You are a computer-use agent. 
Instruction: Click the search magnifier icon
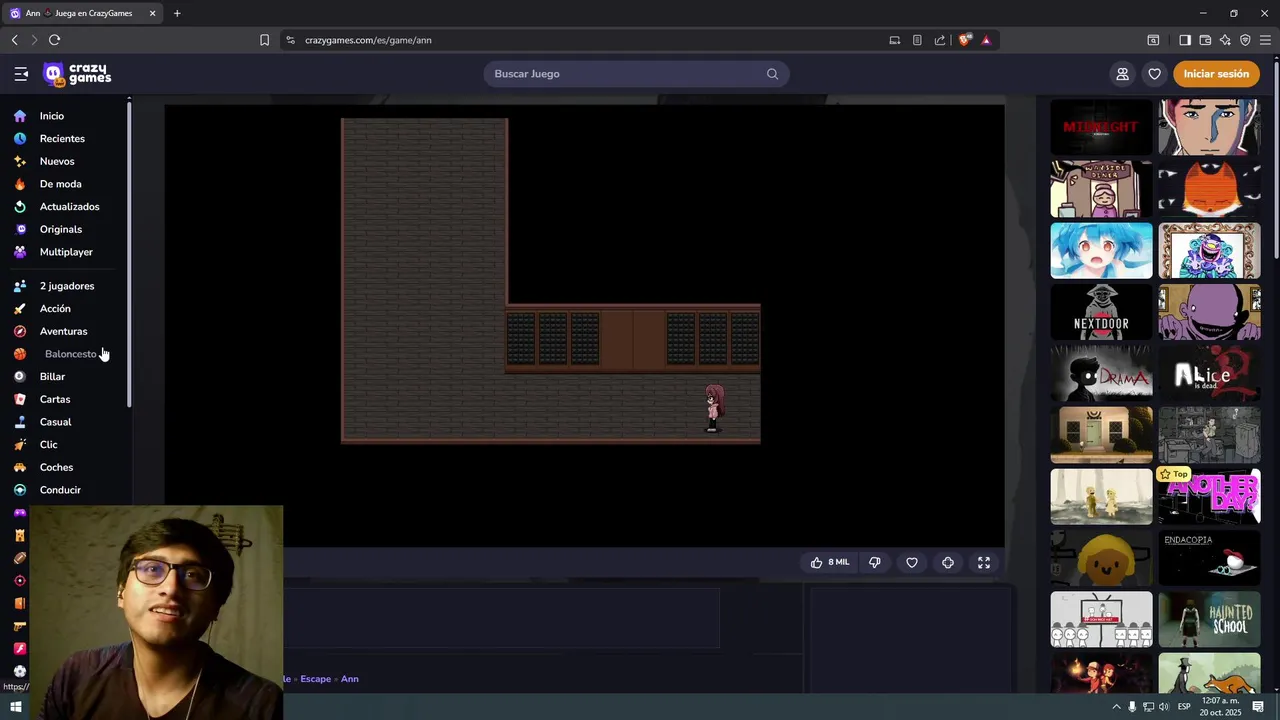click(772, 74)
